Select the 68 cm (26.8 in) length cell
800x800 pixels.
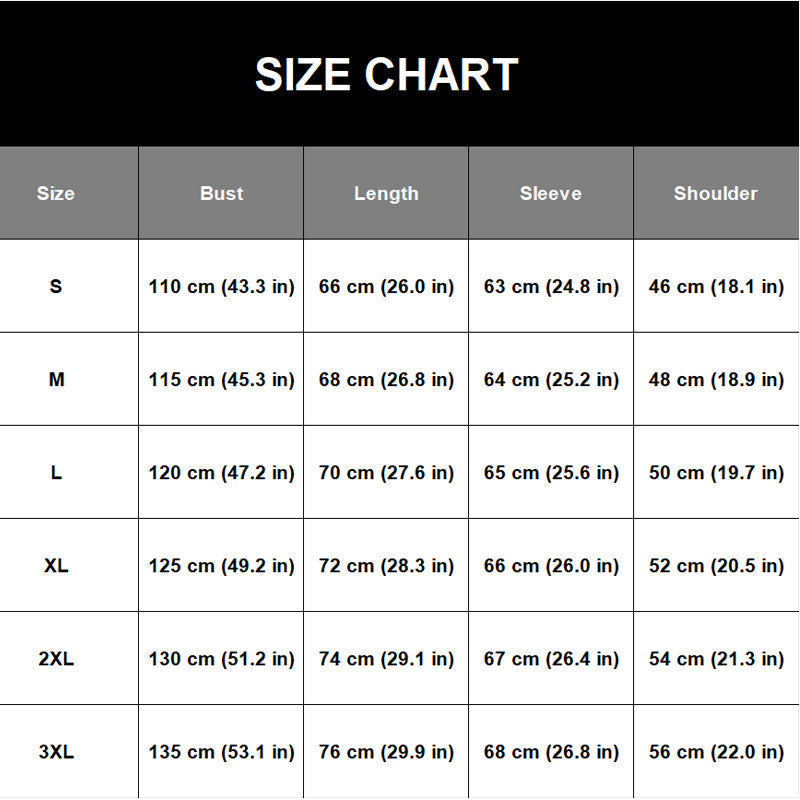[x=386, y=380]
